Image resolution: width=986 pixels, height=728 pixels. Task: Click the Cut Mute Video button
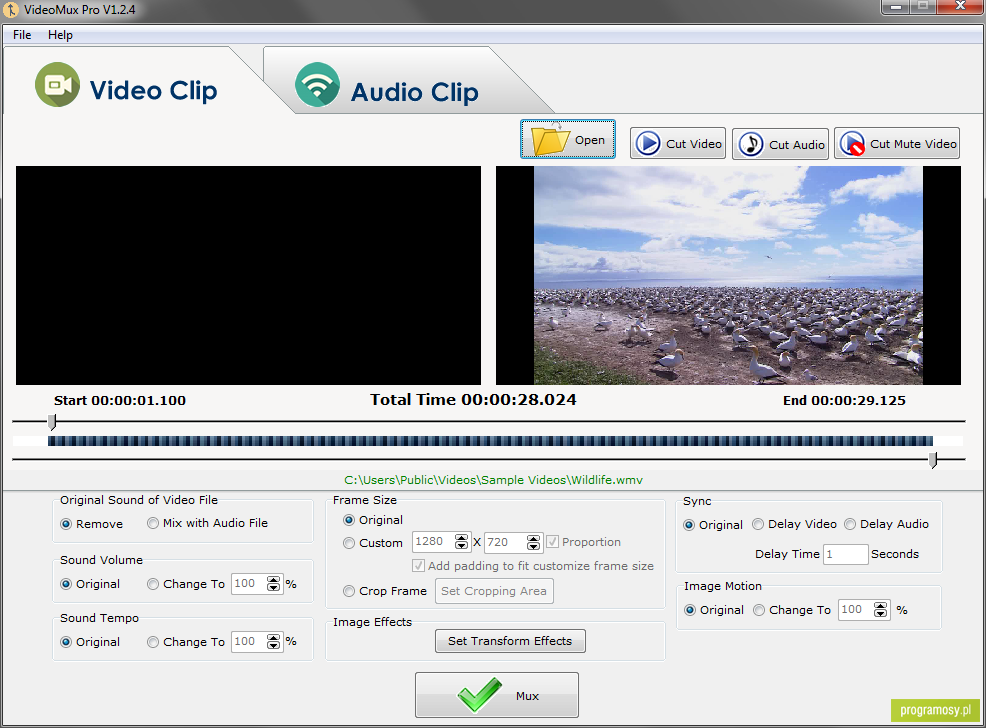[x=897, y=143]
